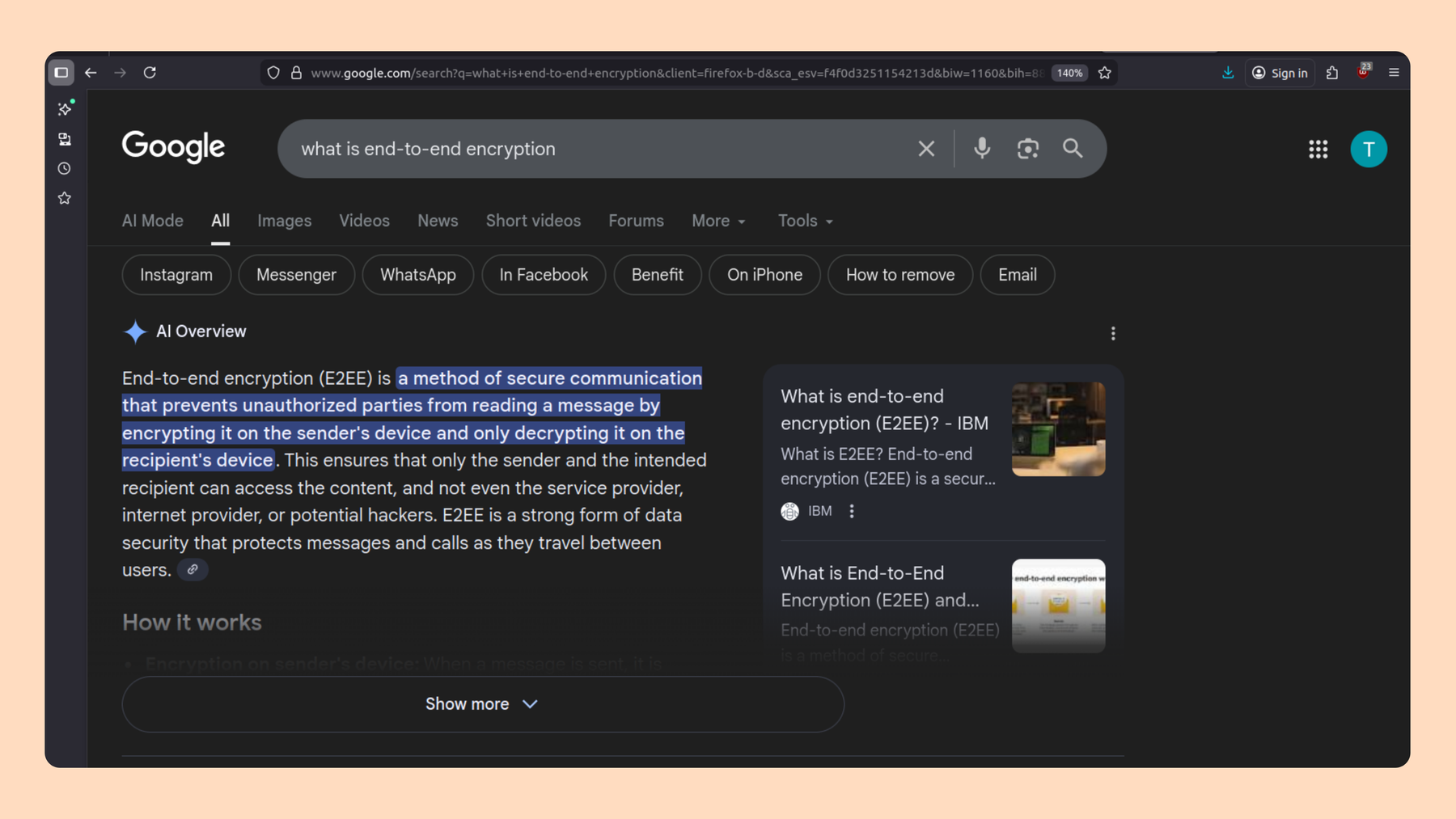The height and width of the screenshot is (819, 1456).
Task: Refine search with How to remove chip
Action: [900, 275]
